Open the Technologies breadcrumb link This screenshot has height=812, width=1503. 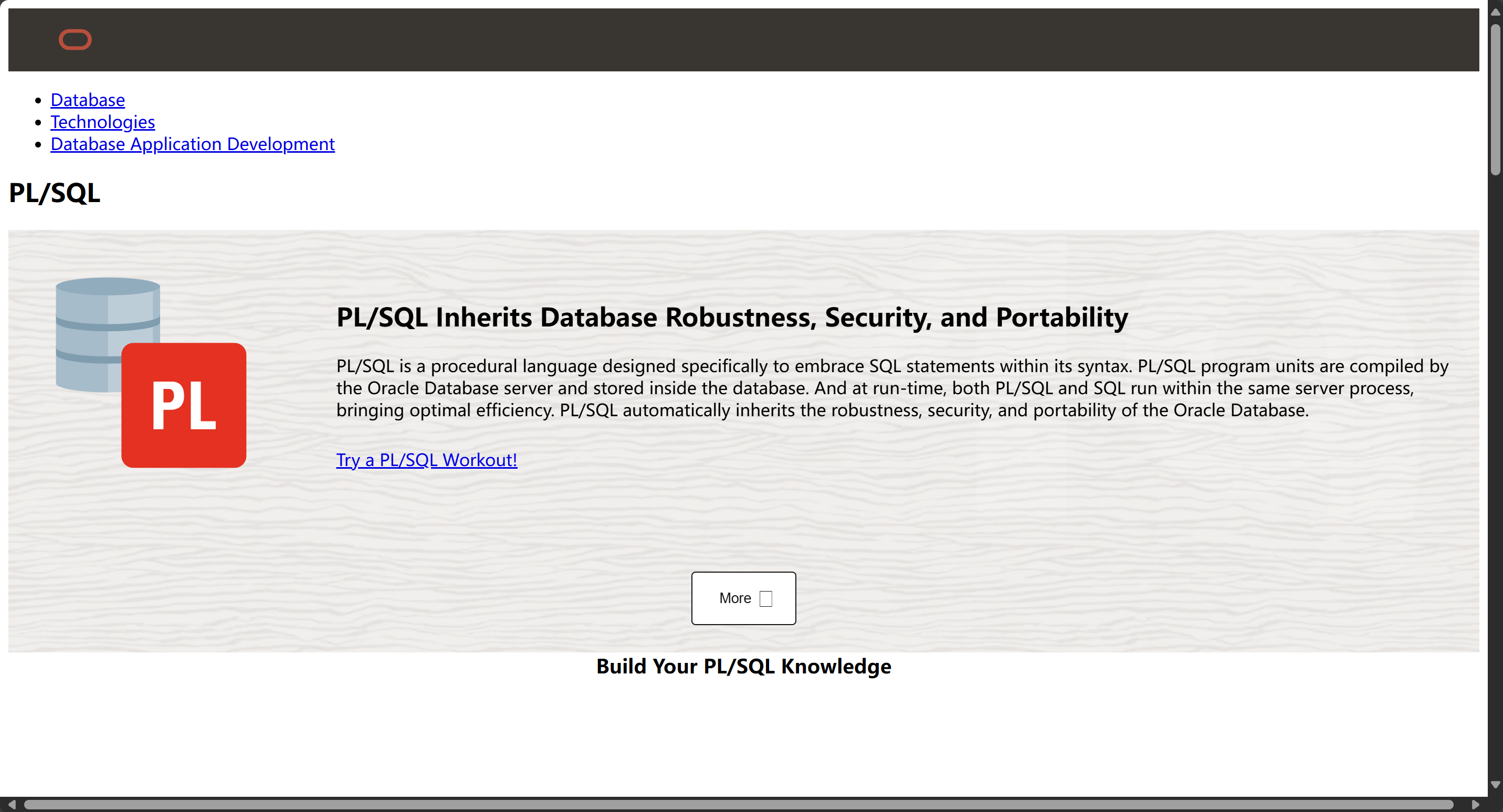point(103,122)
